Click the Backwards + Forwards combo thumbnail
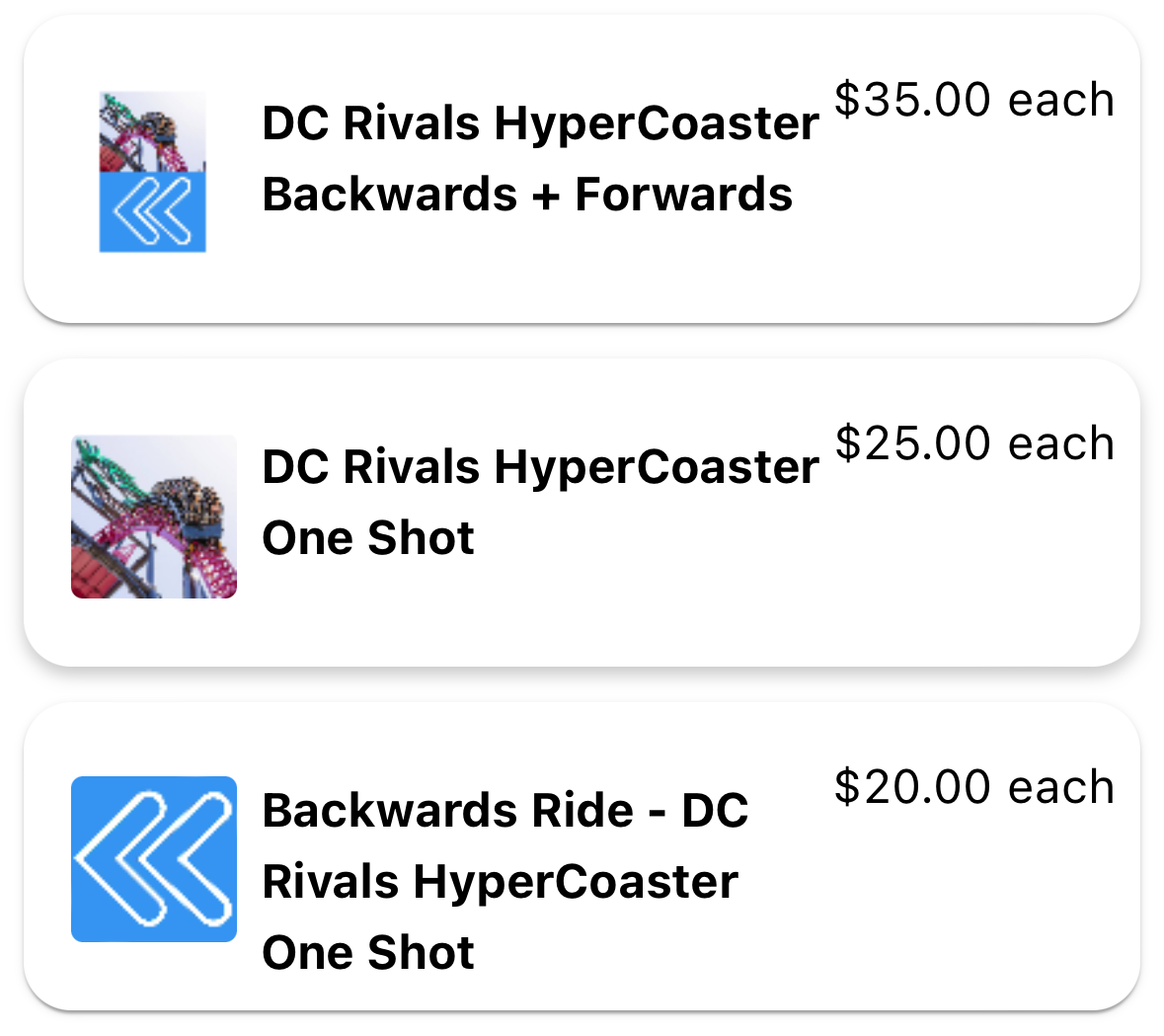The height and width of the screenshot is (1036, 1164). (153, 172)
